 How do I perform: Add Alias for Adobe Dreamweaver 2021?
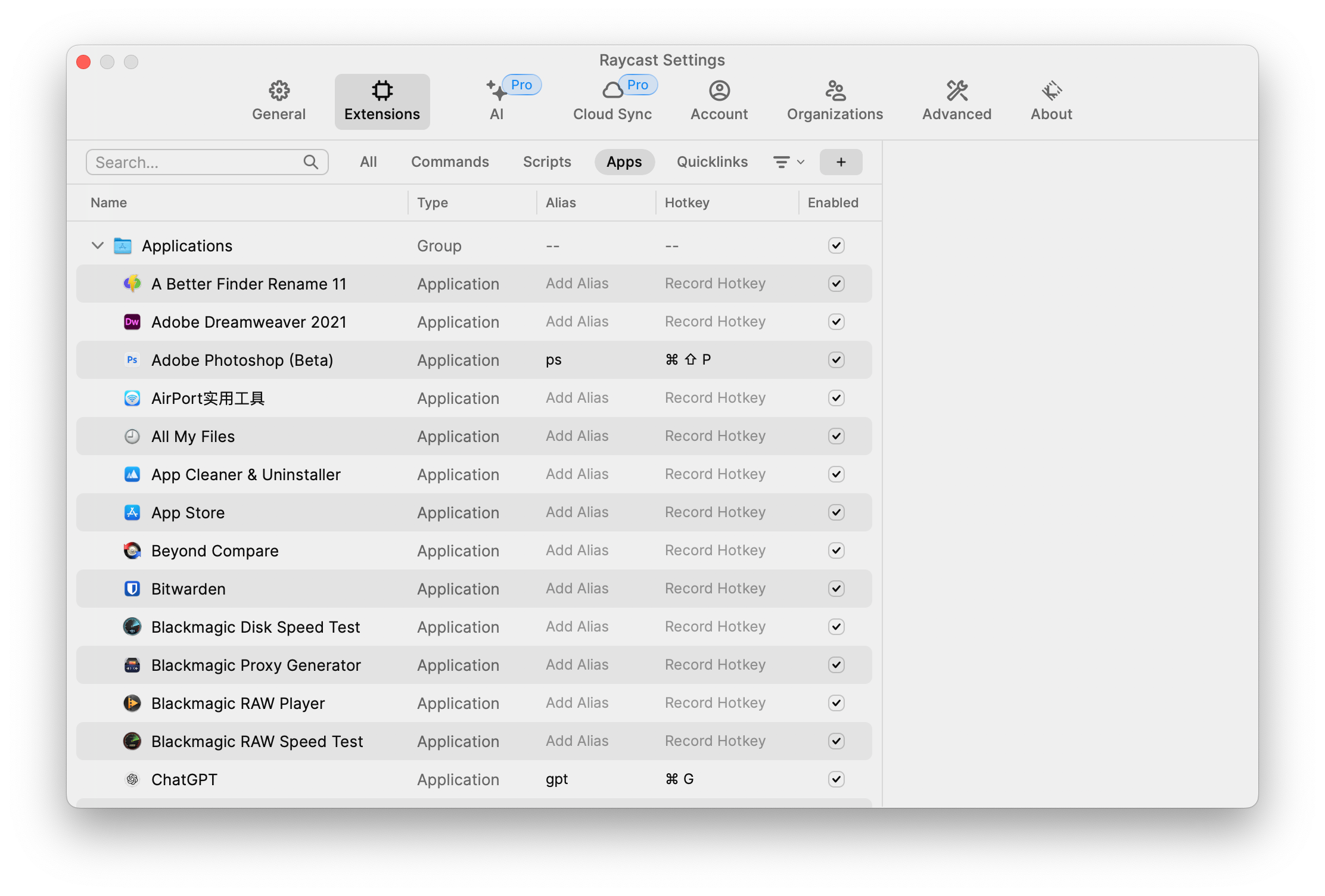[x=577, y=322]
